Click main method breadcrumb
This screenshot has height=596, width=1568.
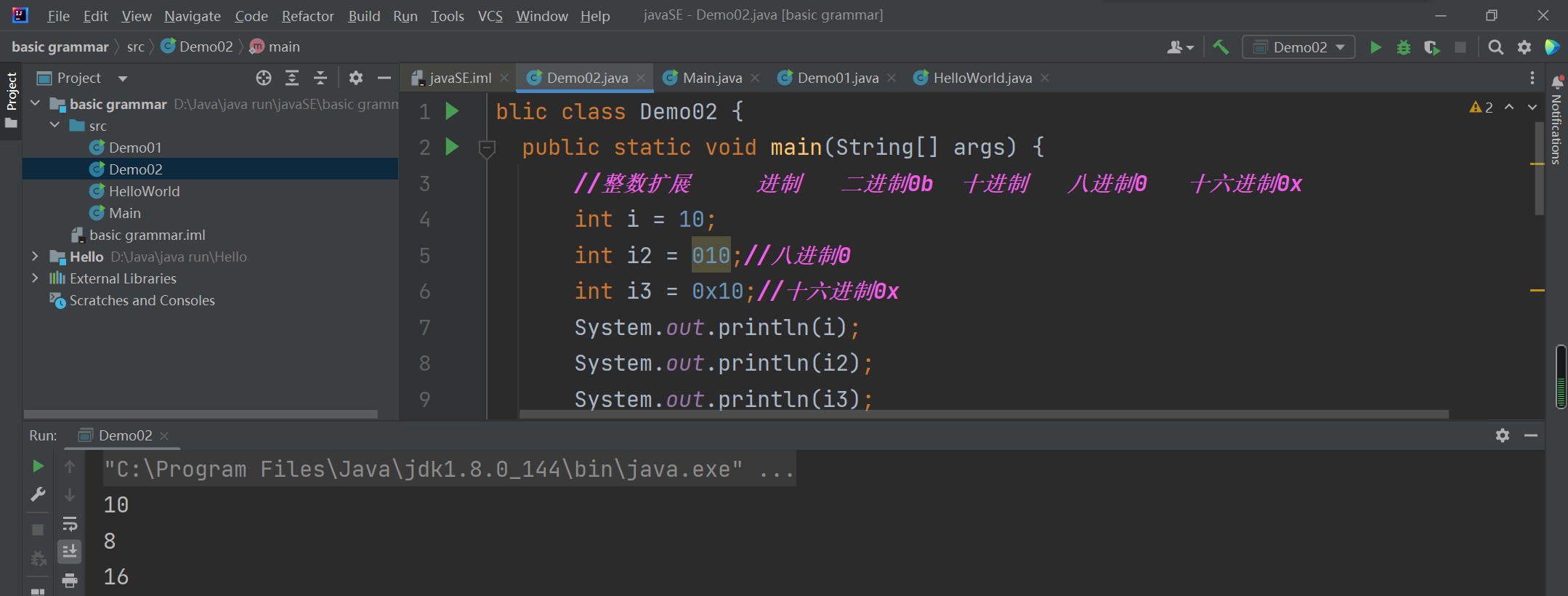click(x=275, y=47)
